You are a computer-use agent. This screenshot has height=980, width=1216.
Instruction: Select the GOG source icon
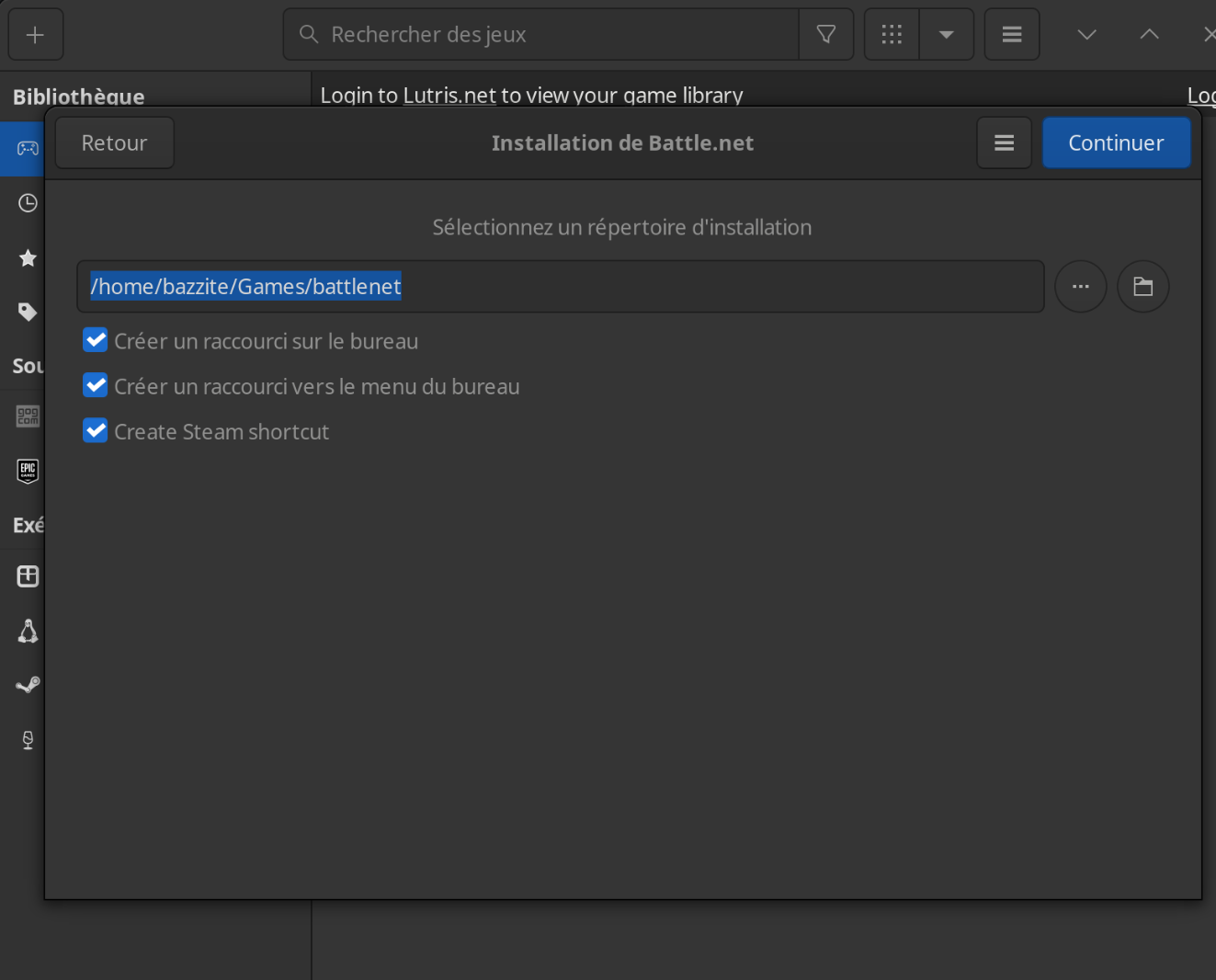tap(28, 416)
